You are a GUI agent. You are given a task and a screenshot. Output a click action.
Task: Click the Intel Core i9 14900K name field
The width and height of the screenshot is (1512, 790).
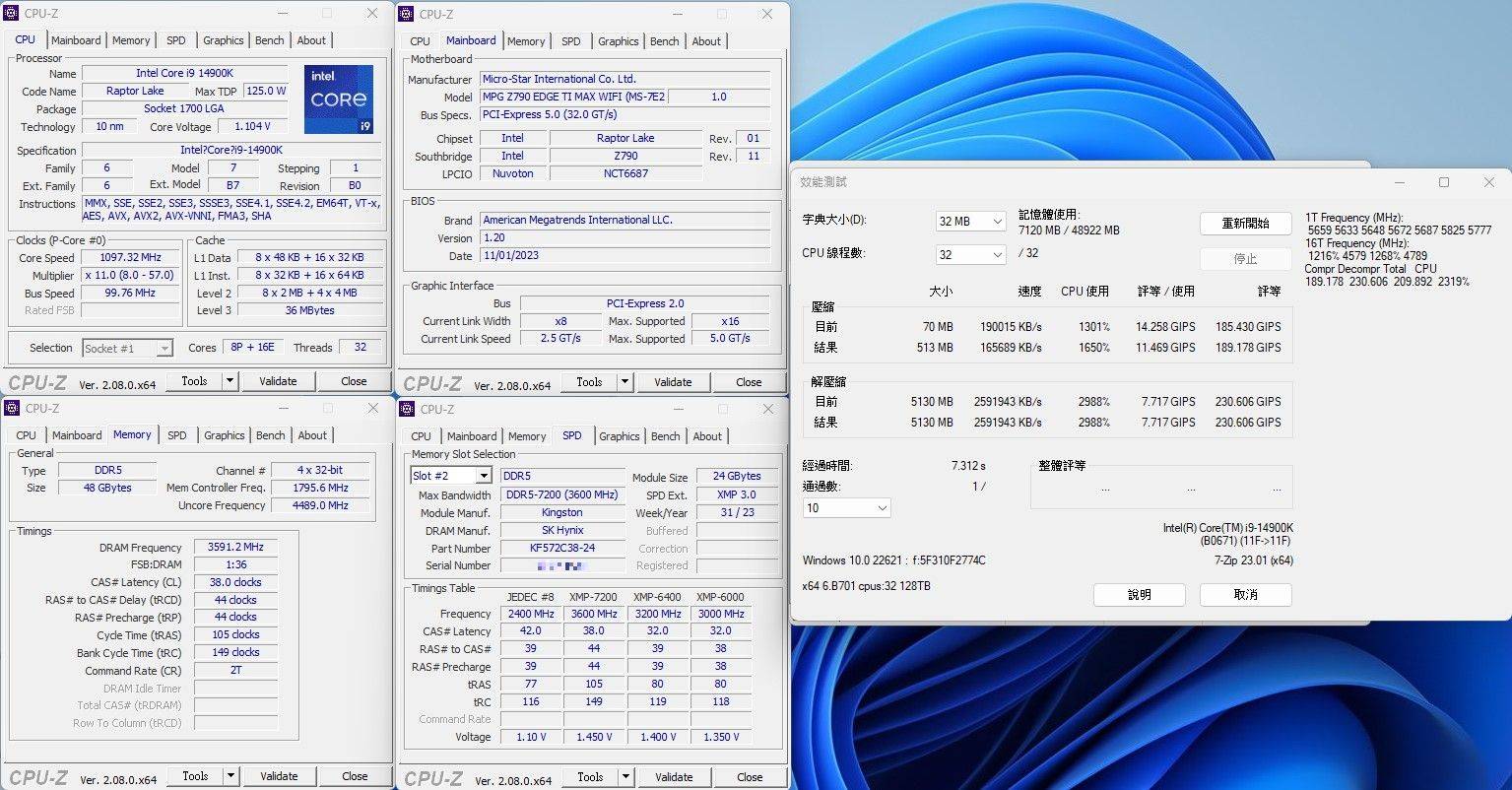point(184,74)
